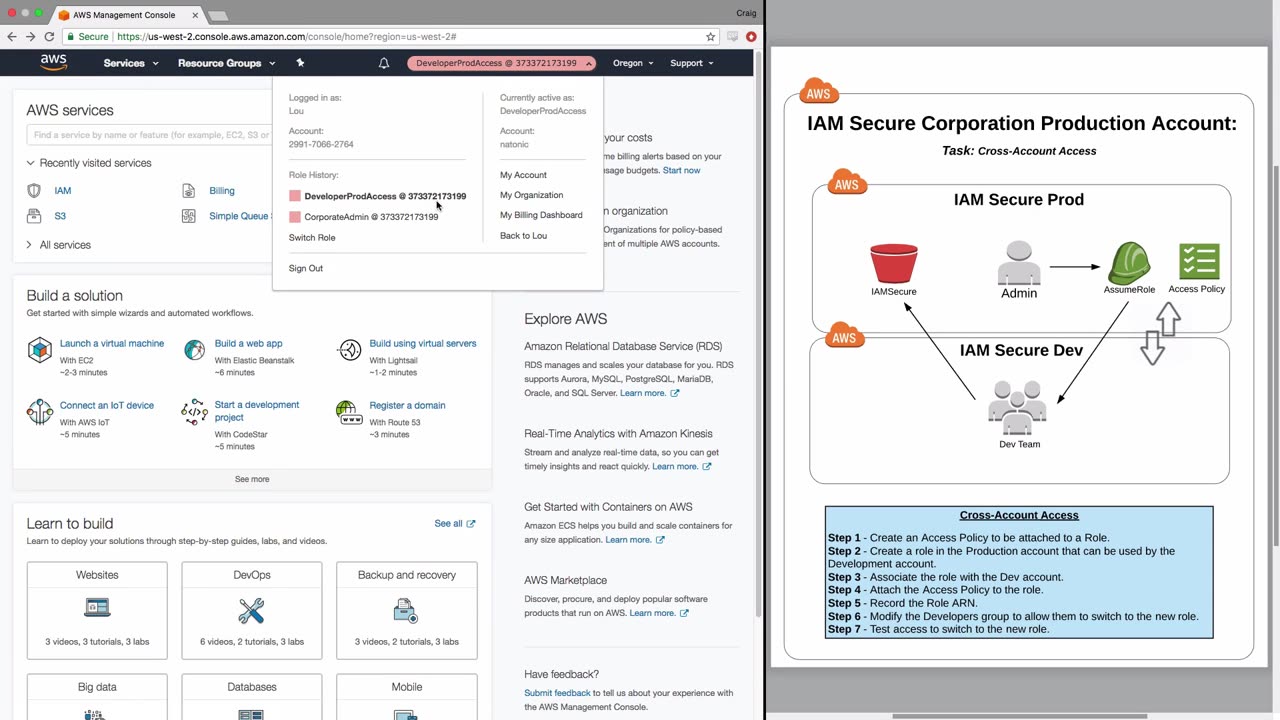The height and width of the screenshot is (720, 1280).
Task: Collapse Recently visited services section
Action: [x=89, y=163]
